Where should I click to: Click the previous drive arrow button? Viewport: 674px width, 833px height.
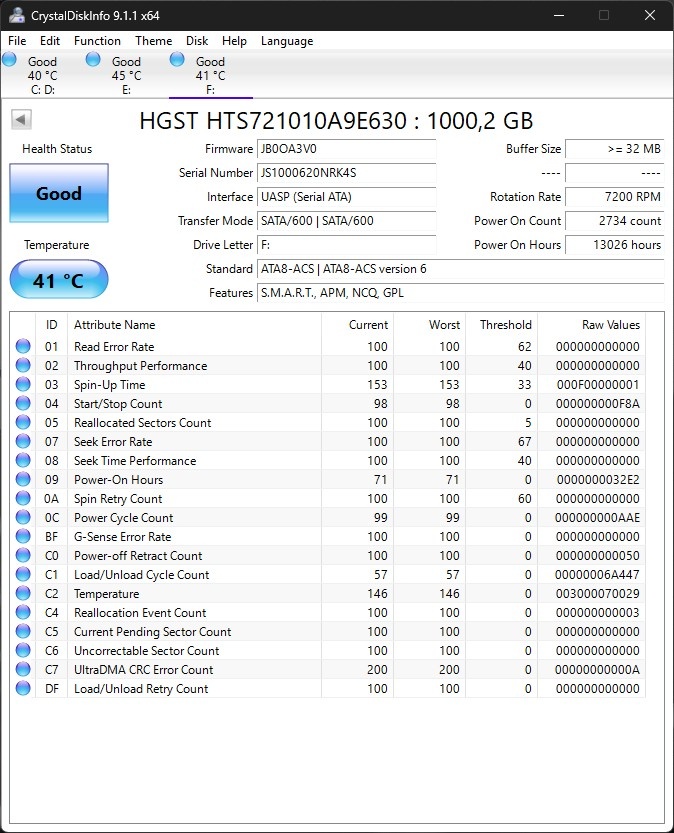22,119
